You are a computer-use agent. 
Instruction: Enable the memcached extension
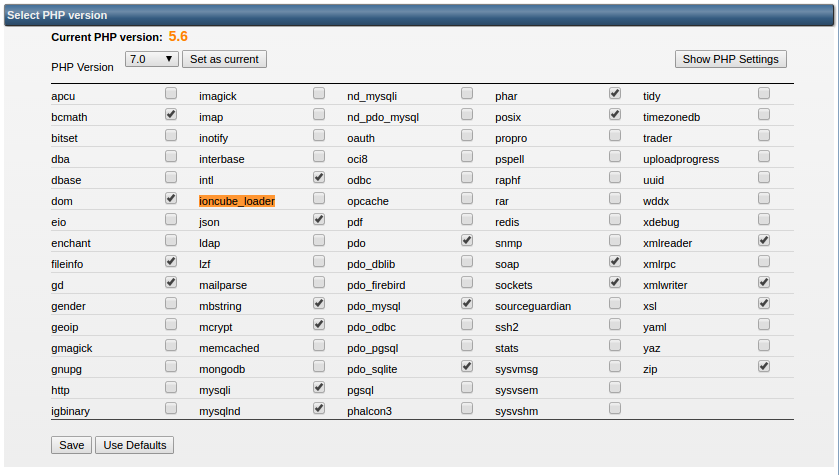(319, 346)
